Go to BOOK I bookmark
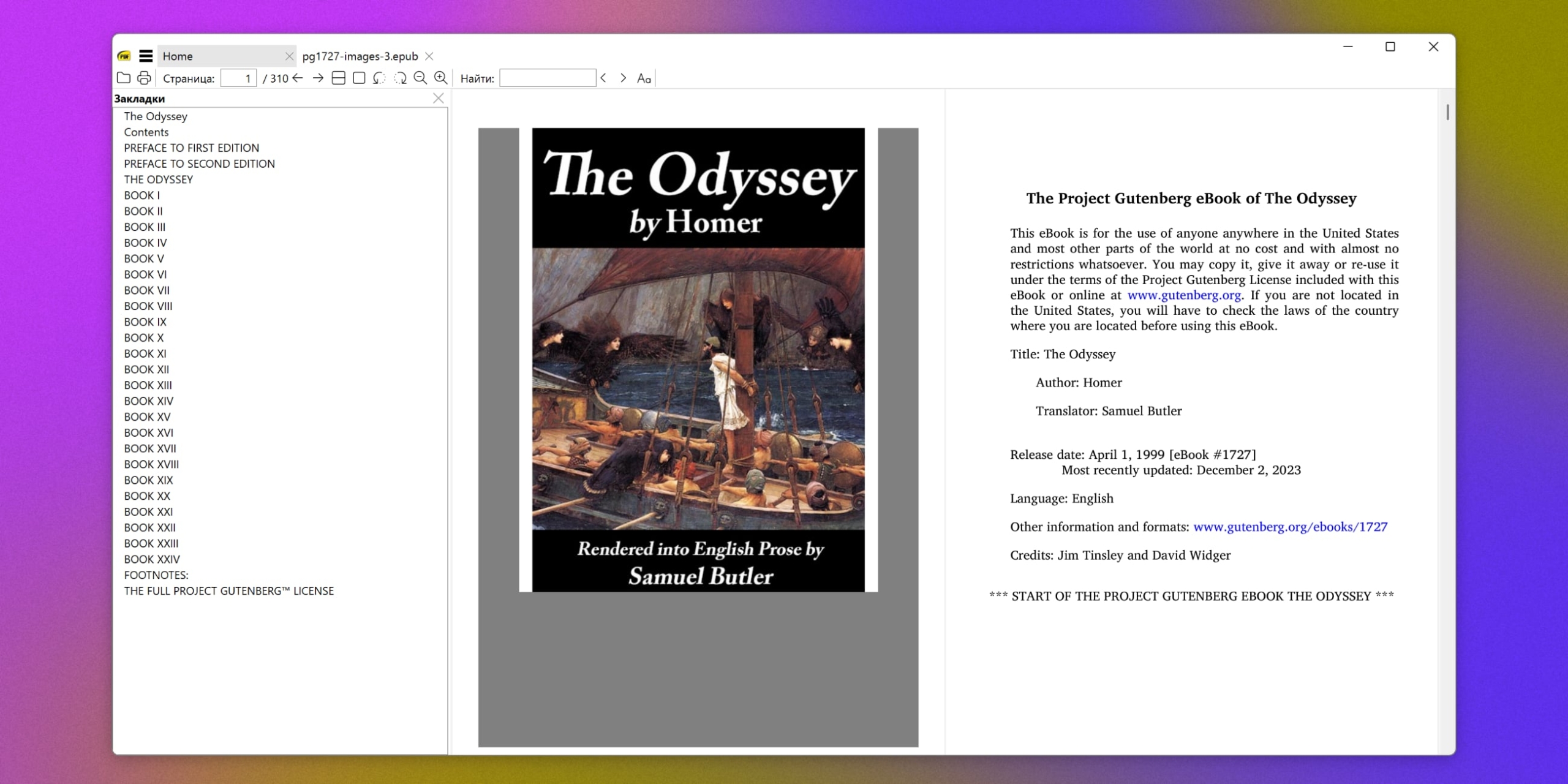The height and width of the screenshot is (784, 1568). pyautogui.click(x=142, y=195)
